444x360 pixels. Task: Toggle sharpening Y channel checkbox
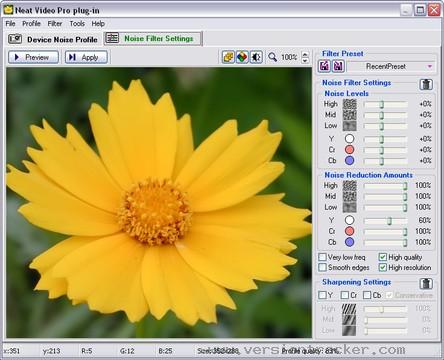pos(322,295)
